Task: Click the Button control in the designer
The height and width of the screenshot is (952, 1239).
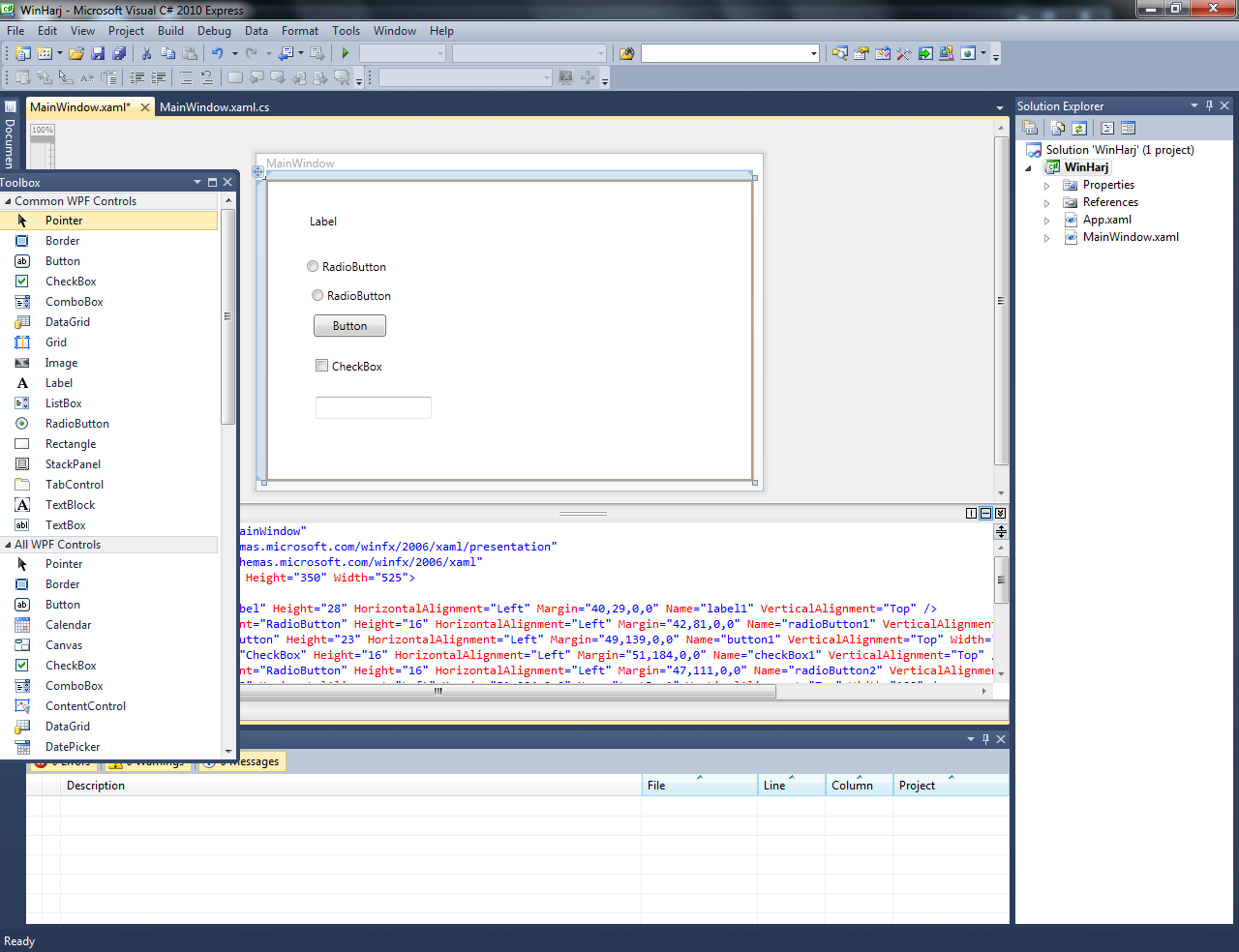Action: 349,326
